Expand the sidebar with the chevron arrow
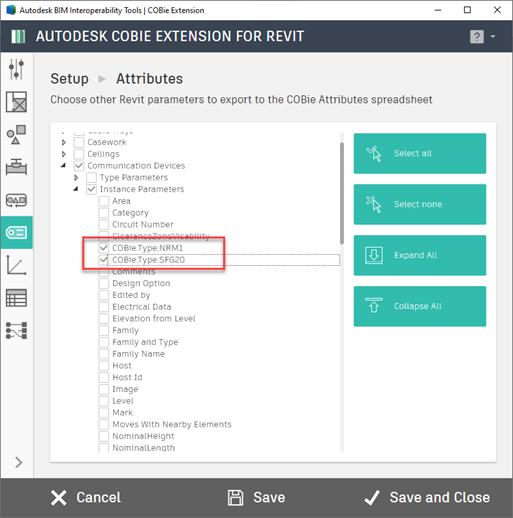 click(19, 462)
